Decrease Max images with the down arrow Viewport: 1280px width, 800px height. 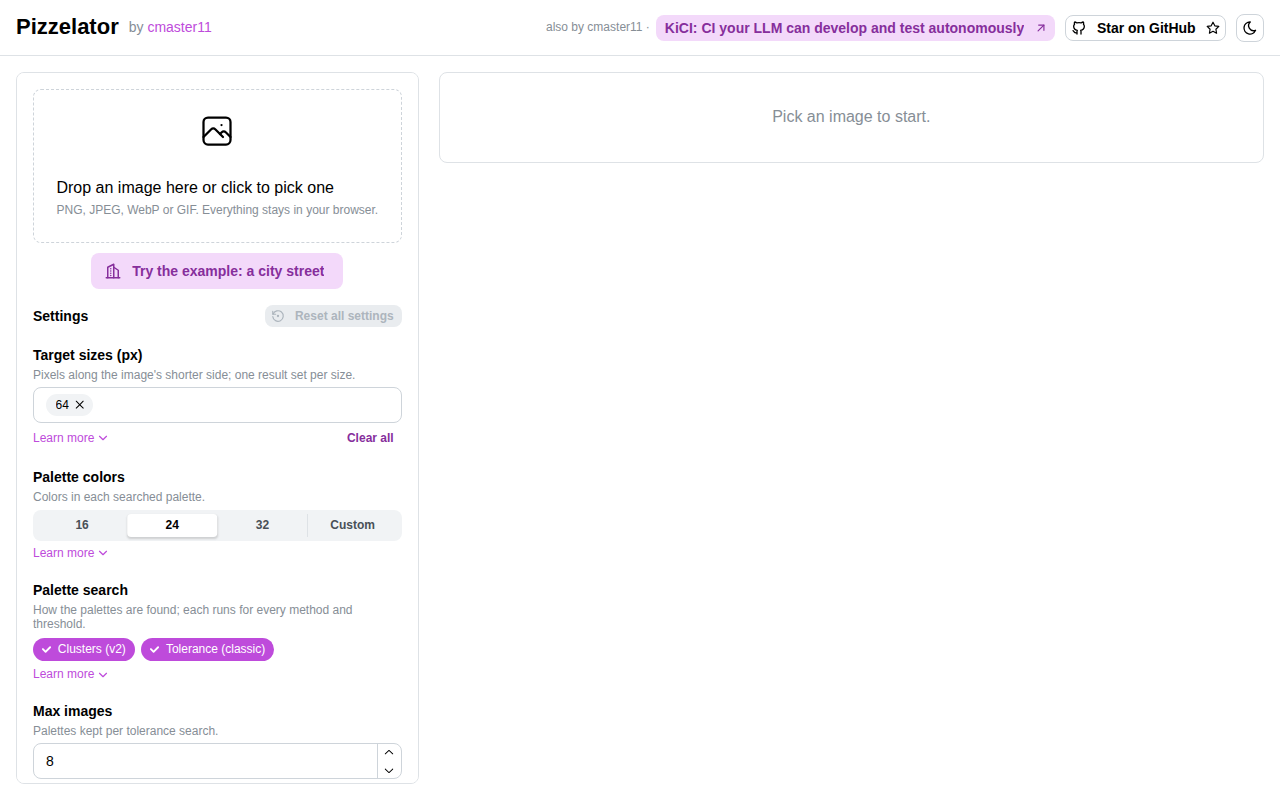389,770
